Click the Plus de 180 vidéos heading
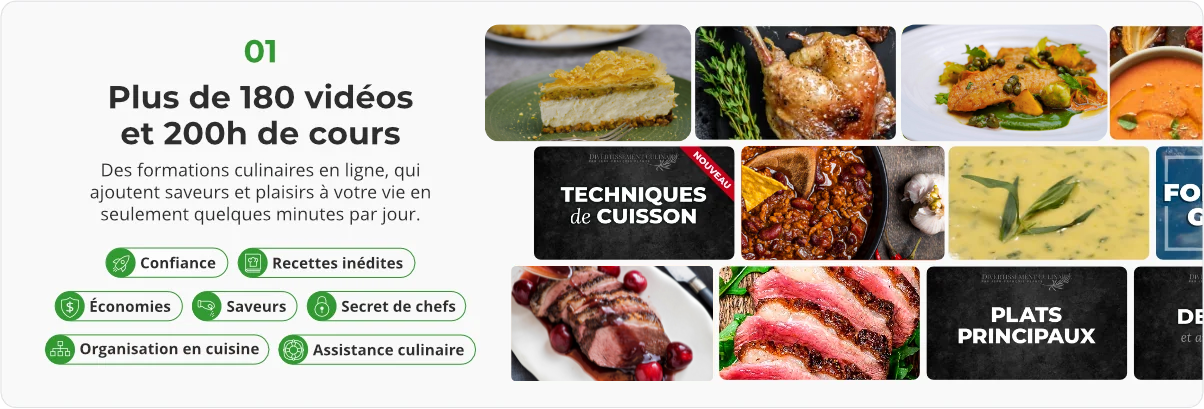This screenshot has height=409, width=1204. [260, 98]
